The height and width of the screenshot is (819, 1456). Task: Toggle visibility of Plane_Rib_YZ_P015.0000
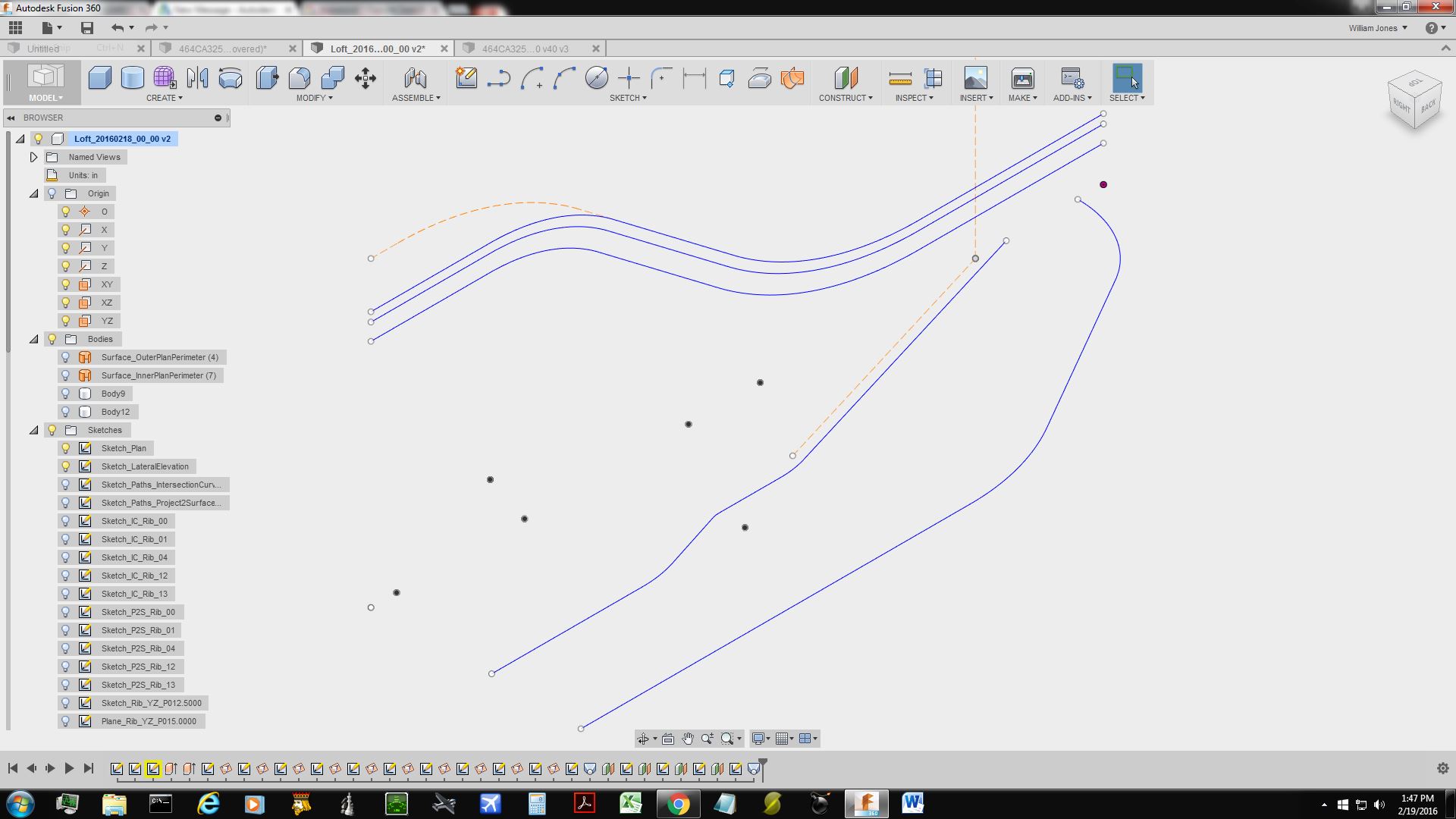66,721
